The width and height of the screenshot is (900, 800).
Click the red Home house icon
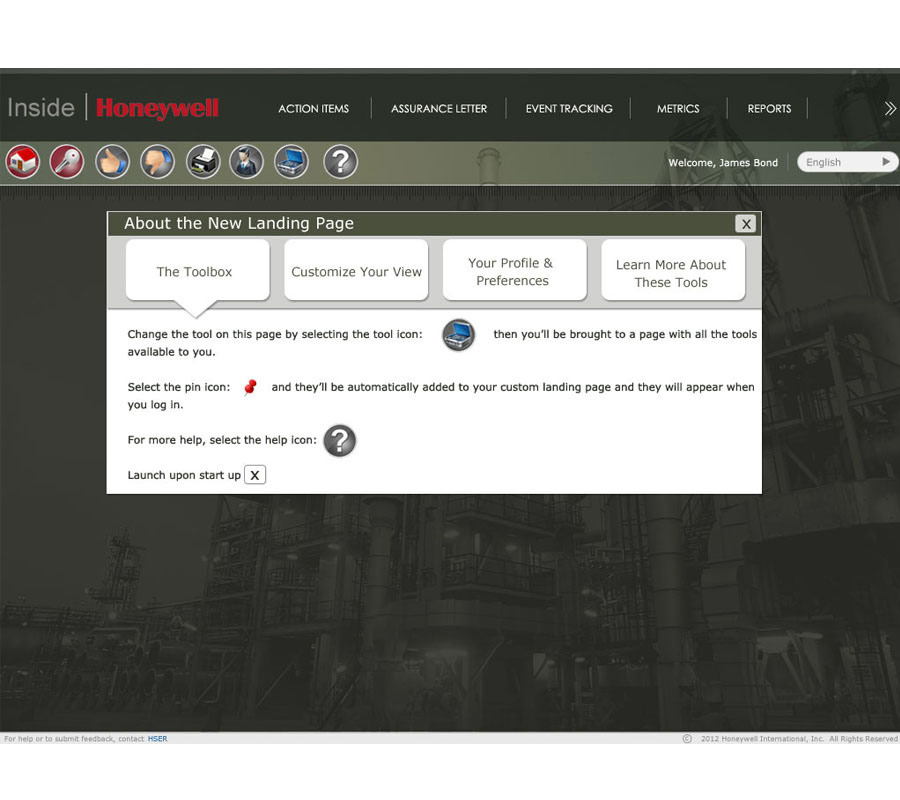click(x=23, y=161)
